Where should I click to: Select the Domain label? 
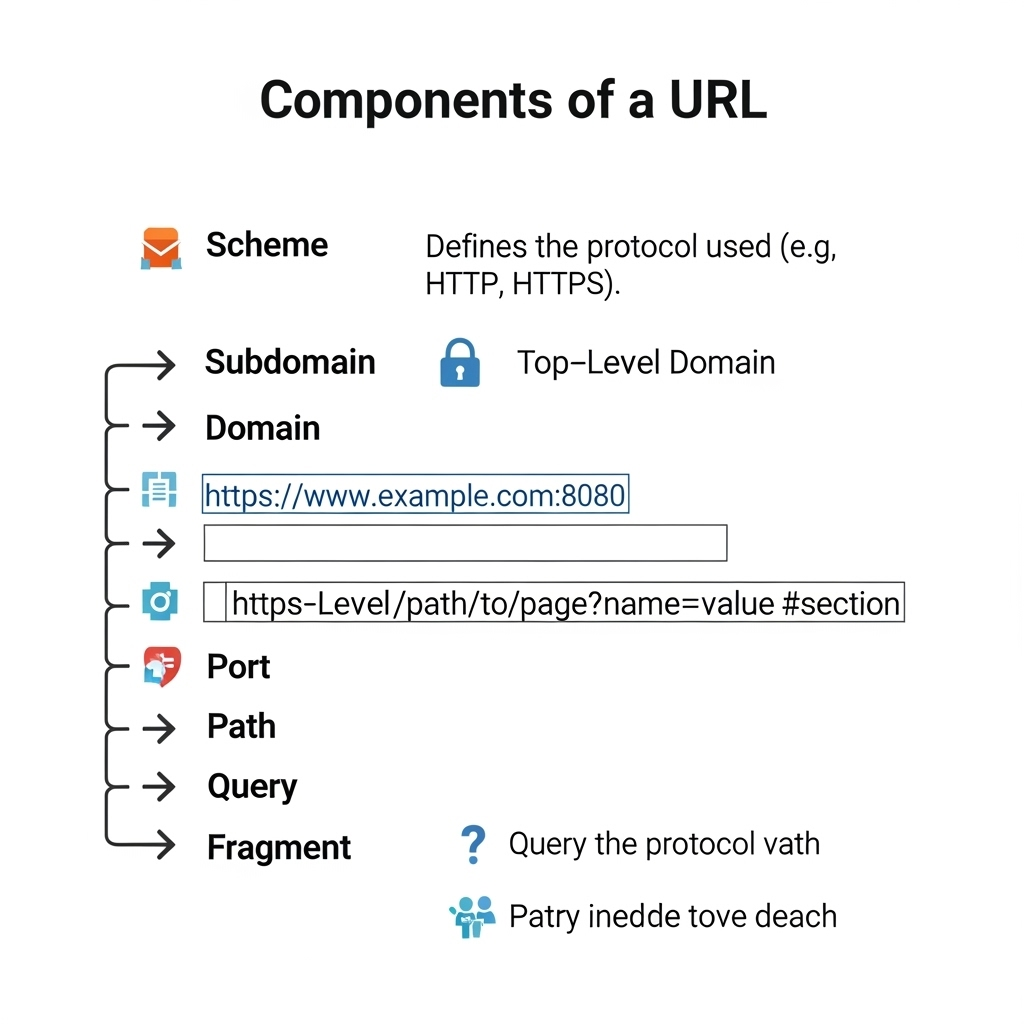click(x=262, y=428)
